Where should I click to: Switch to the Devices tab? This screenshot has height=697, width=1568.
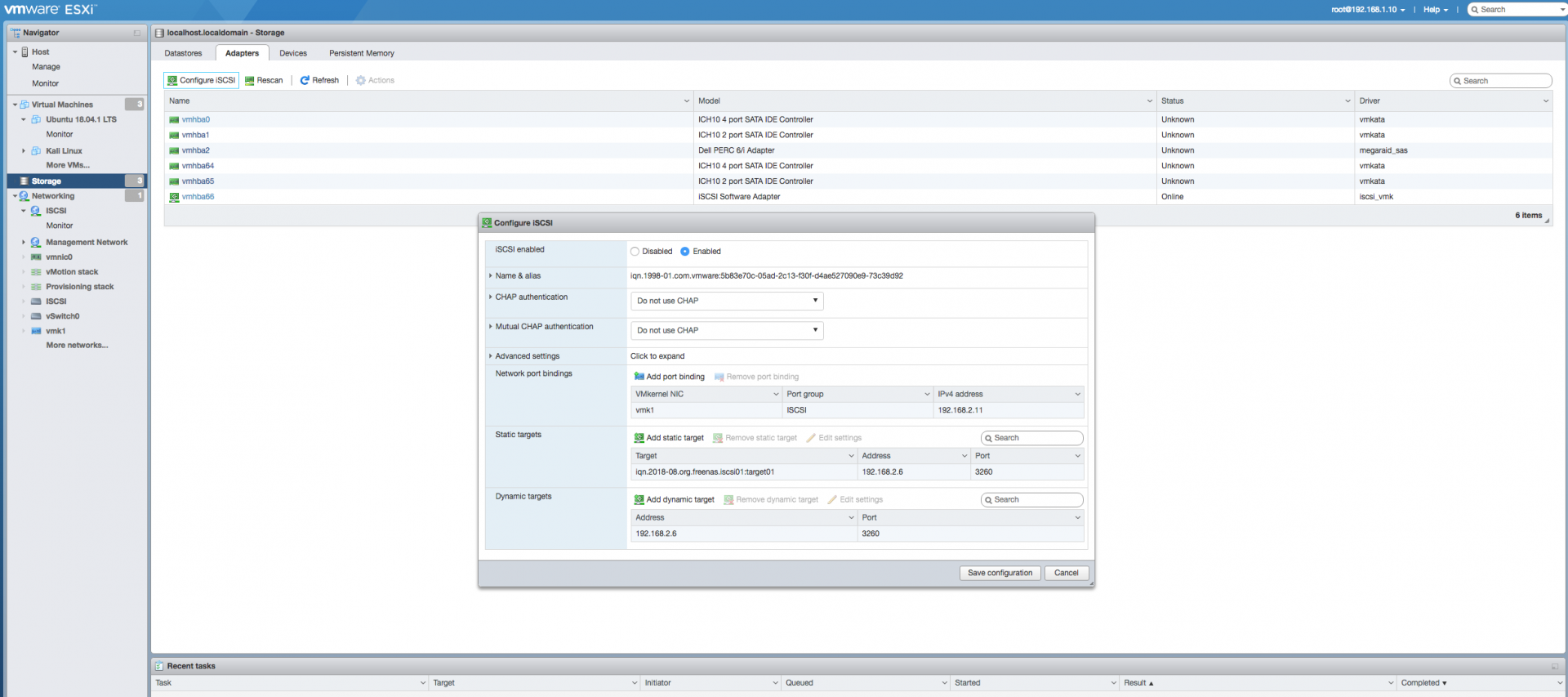(293, 53)
